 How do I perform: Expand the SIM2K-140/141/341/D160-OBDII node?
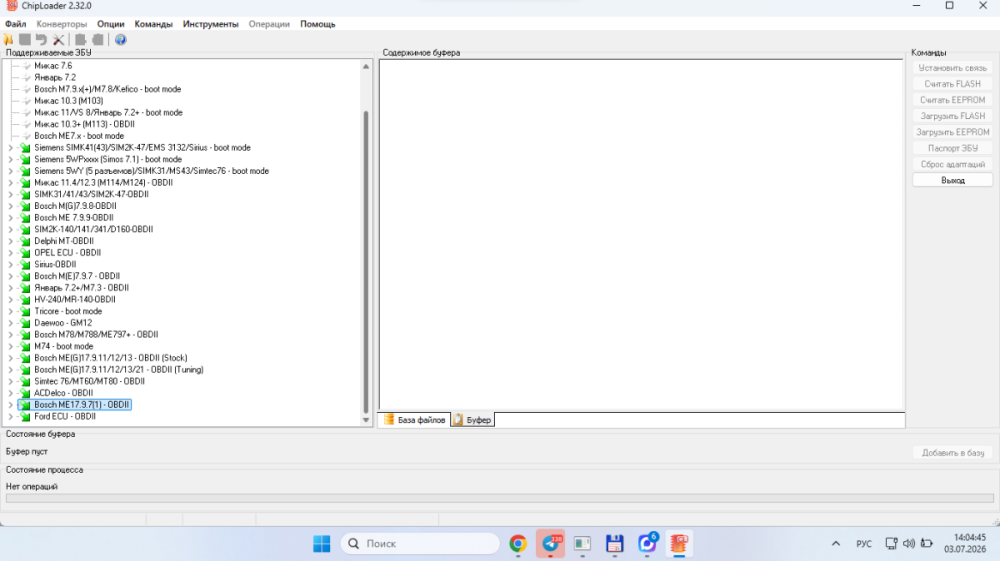[10, 230]
